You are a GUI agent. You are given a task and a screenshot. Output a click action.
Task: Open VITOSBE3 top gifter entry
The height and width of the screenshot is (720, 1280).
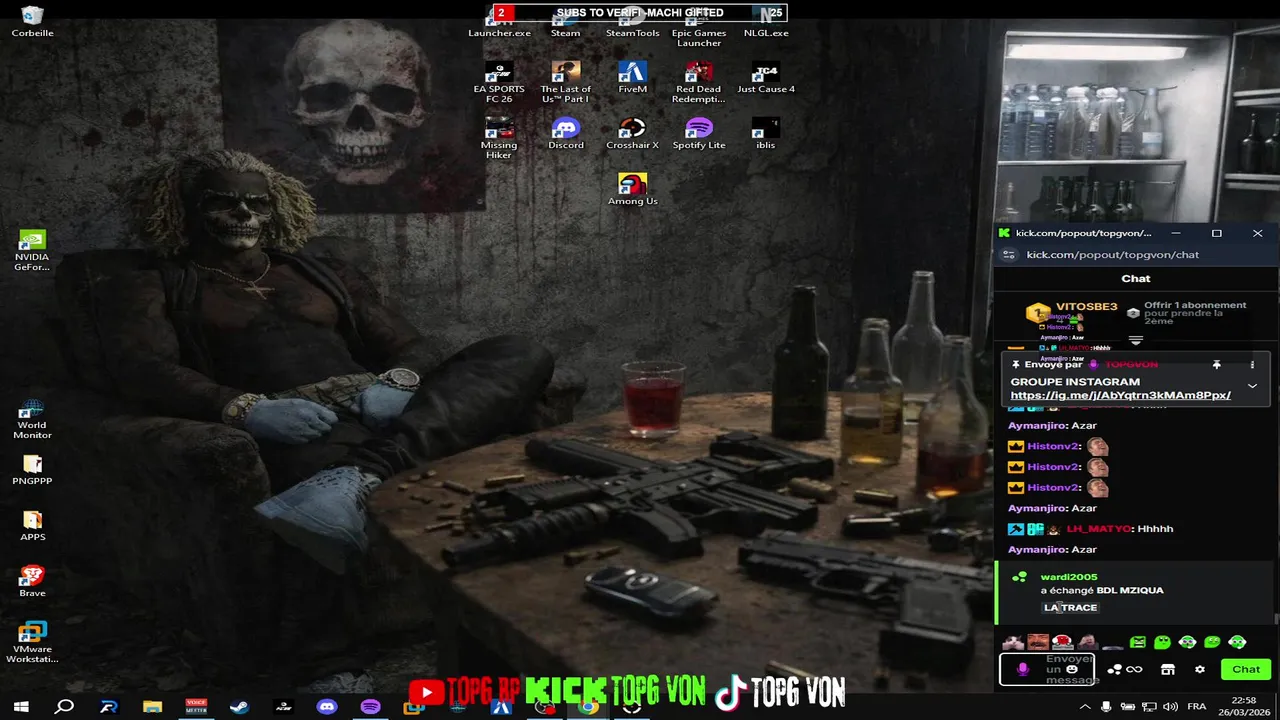click(1071, 312)
